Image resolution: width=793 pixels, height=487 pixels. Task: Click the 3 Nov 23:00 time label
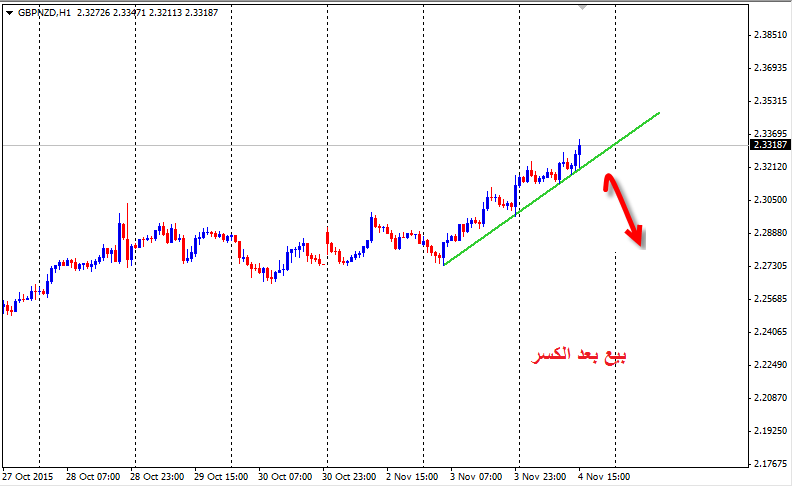click(540, 476)
